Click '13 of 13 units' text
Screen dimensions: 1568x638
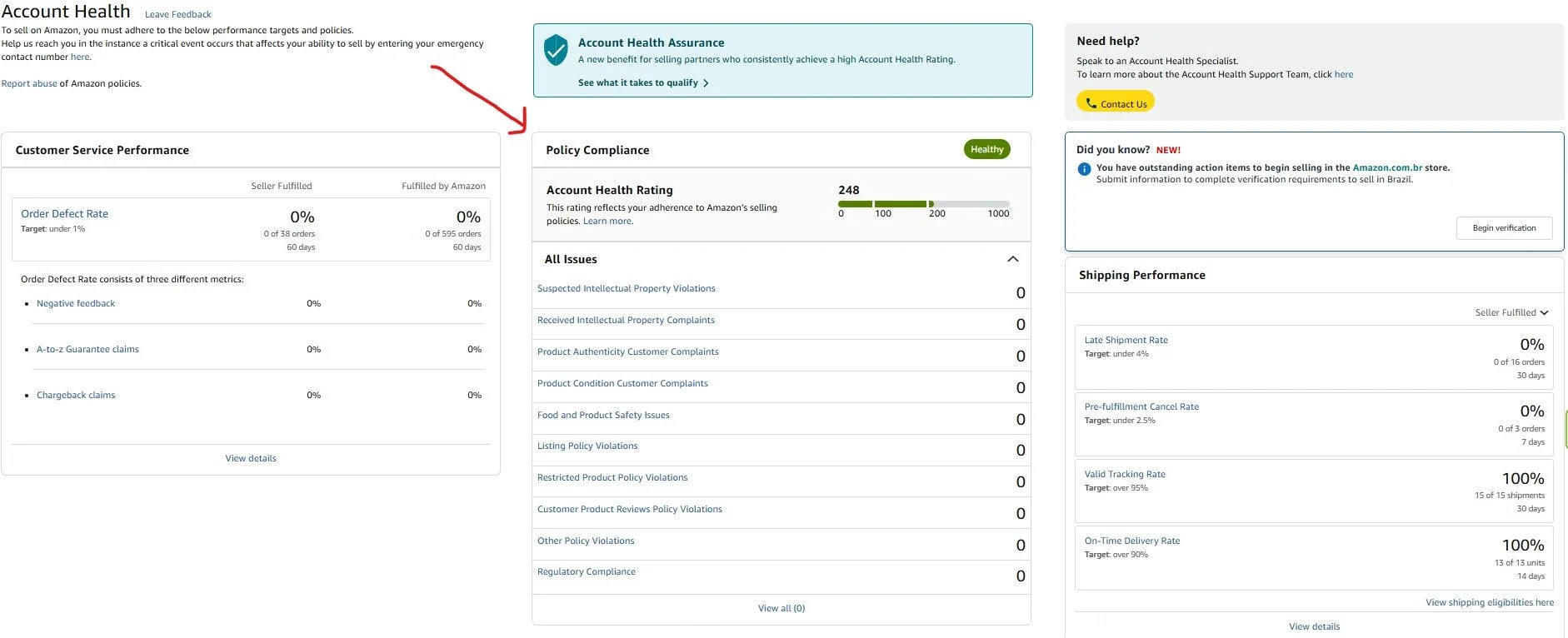(1519, 563)
